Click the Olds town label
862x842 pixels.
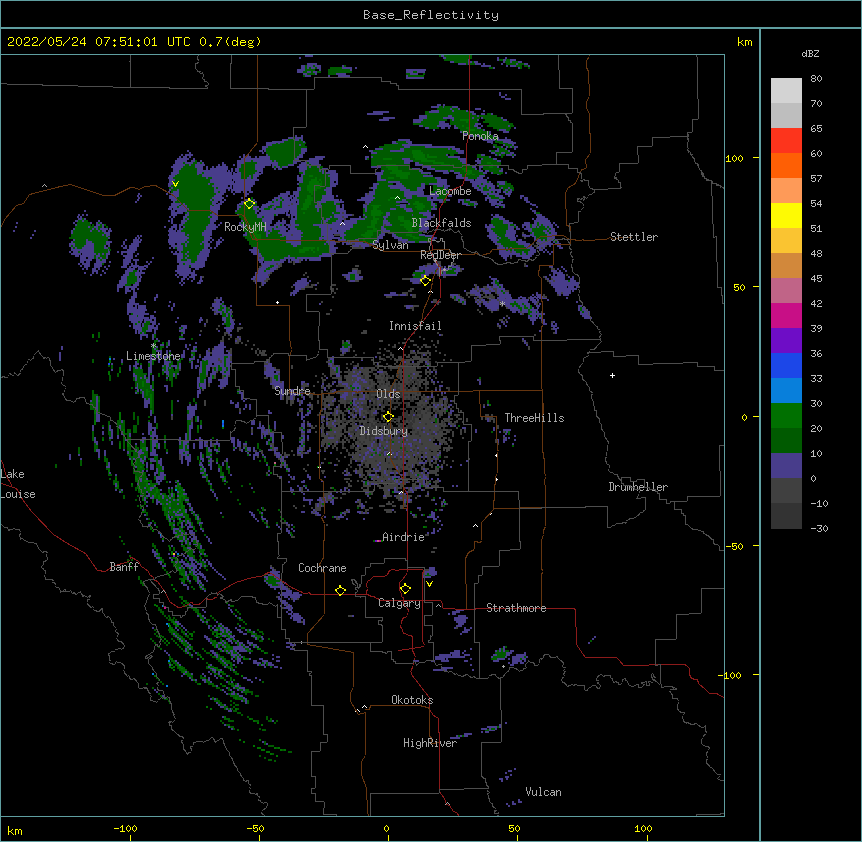click(388, 394)
